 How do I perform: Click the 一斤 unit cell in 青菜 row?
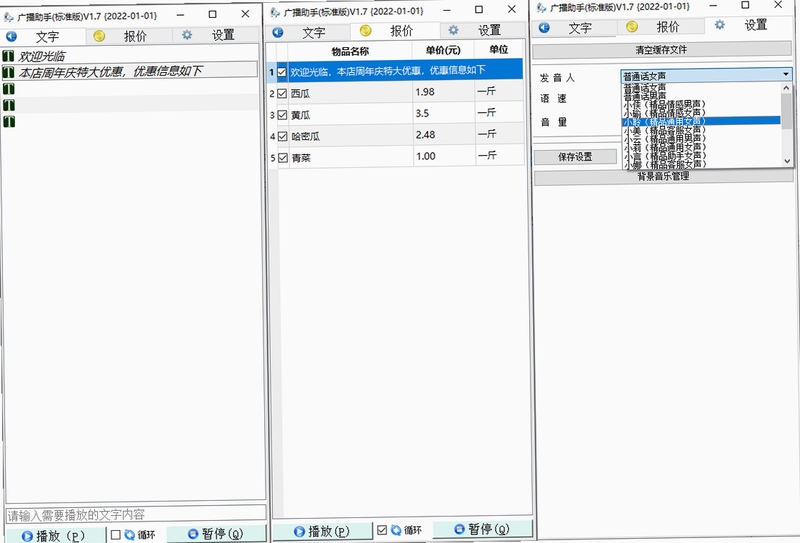pyautogui.click(x=500, y=155)
